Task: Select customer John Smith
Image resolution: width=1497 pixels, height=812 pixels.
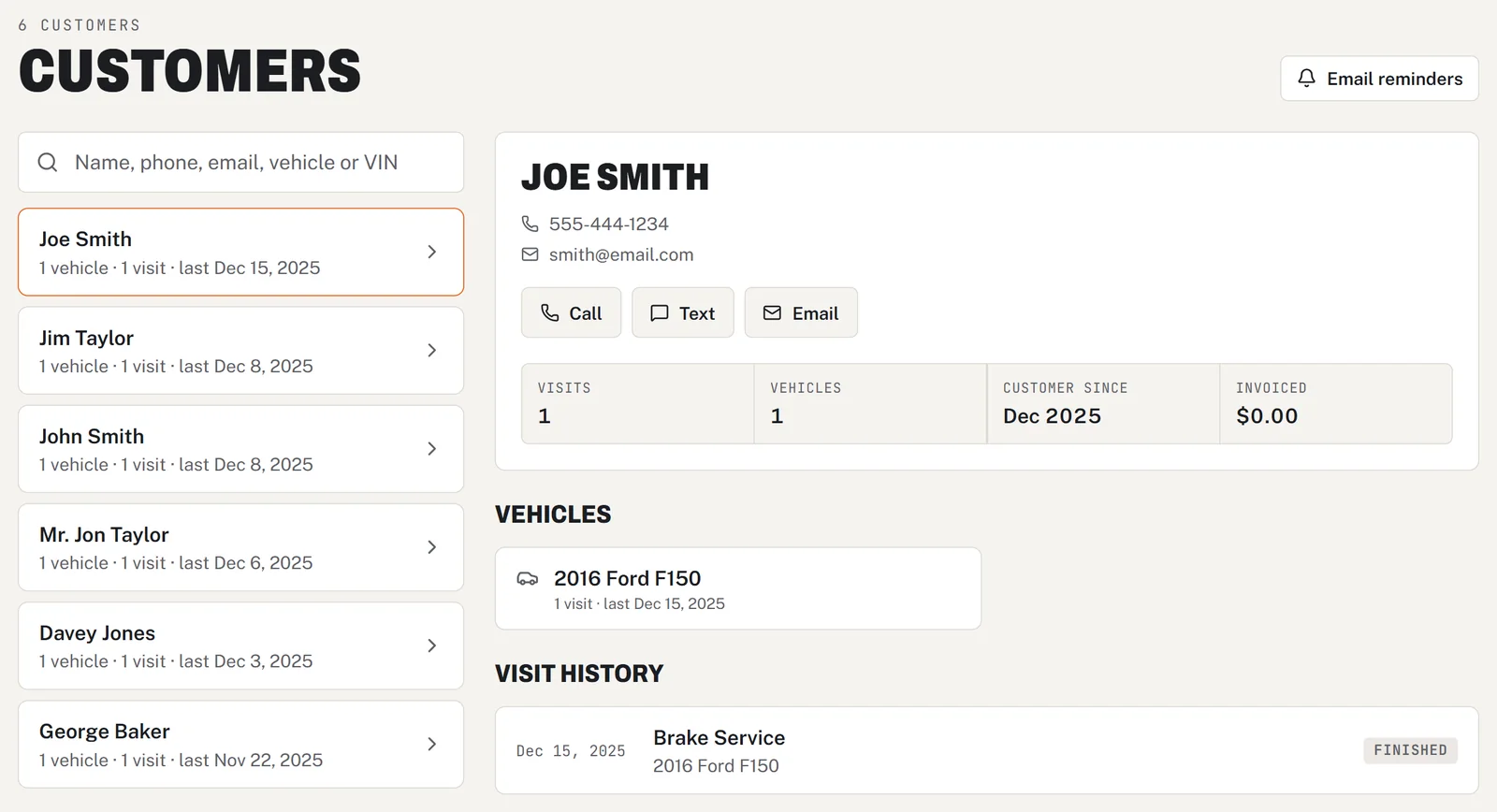Action: point(240,448)
